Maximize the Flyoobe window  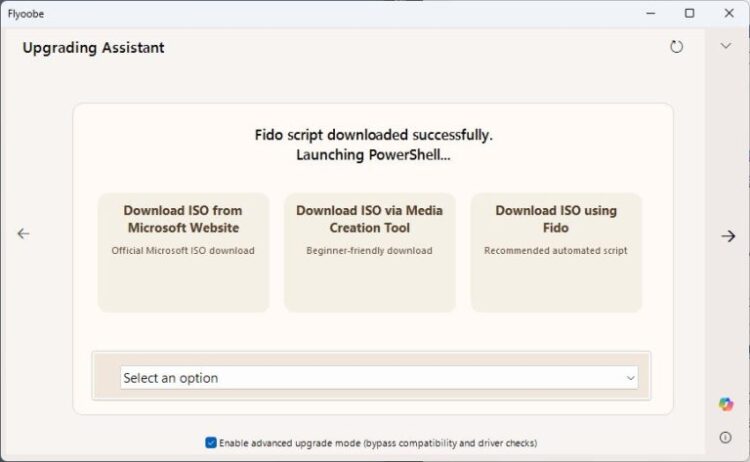pos(689,13)
